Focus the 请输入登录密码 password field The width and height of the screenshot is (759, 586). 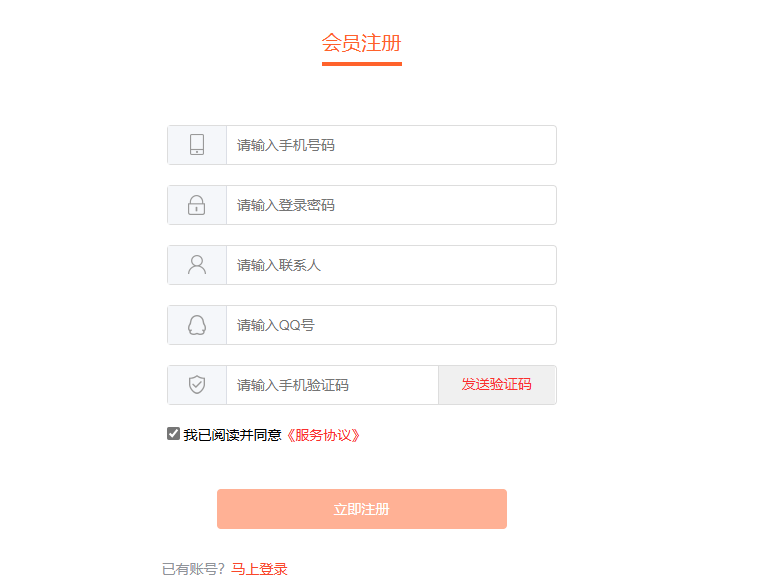[390, 205]
